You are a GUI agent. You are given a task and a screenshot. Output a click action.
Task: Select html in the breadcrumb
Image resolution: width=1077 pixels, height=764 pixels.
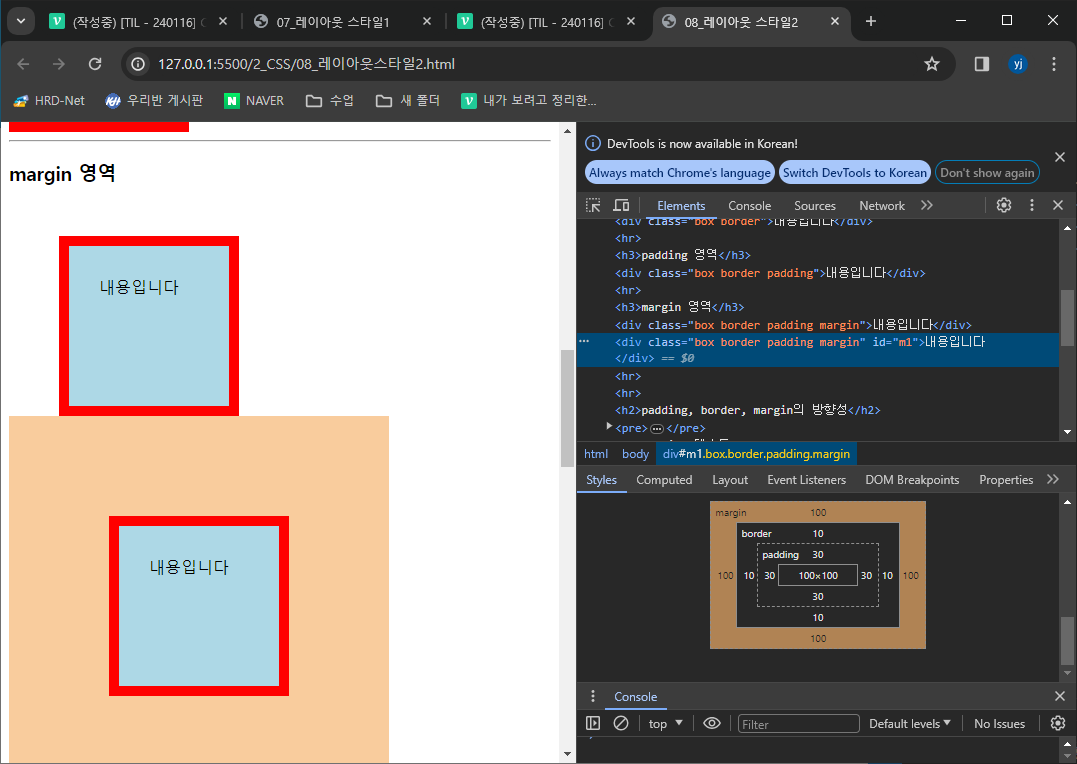click(596, 454)
